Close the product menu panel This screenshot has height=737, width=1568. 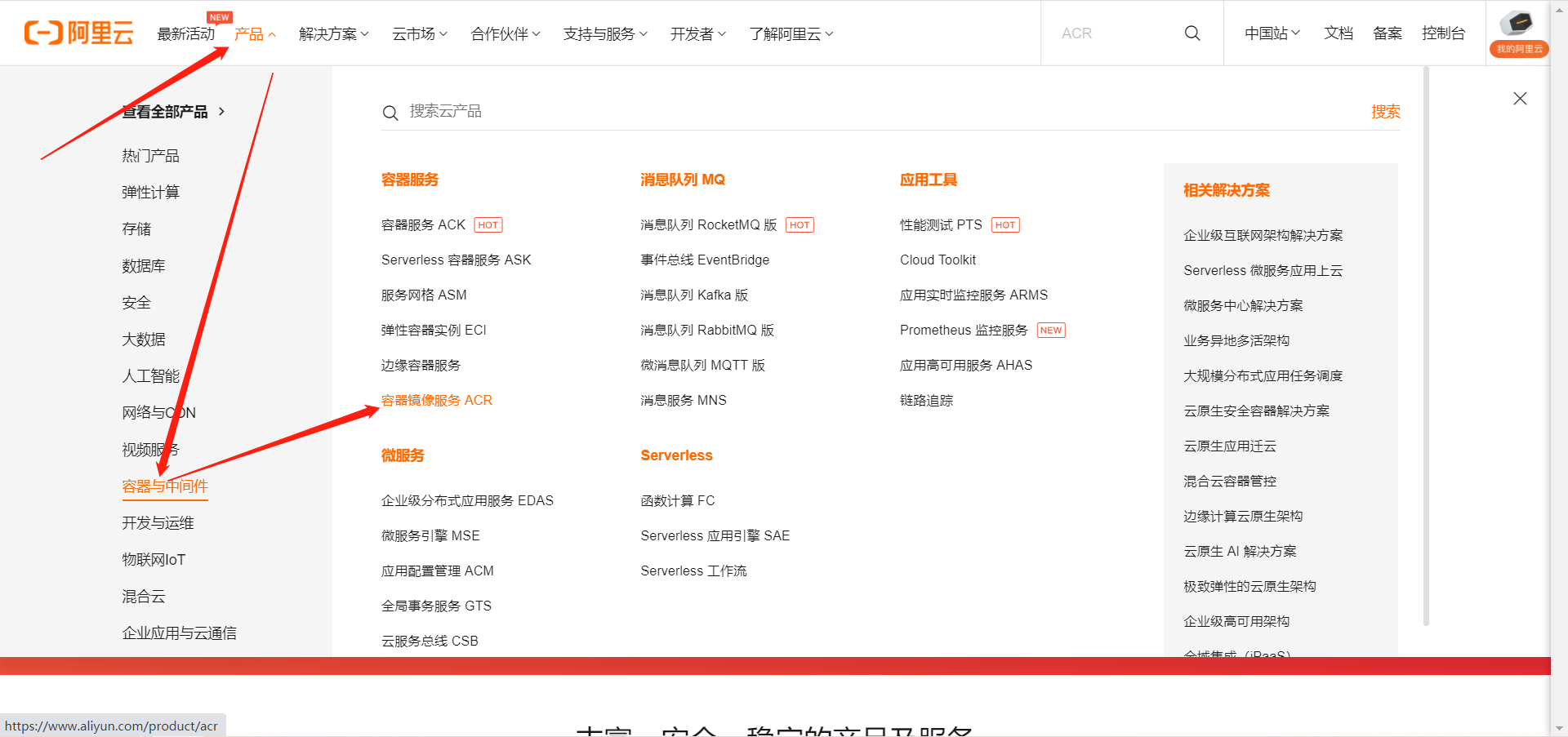click(x=1520, y=99)
